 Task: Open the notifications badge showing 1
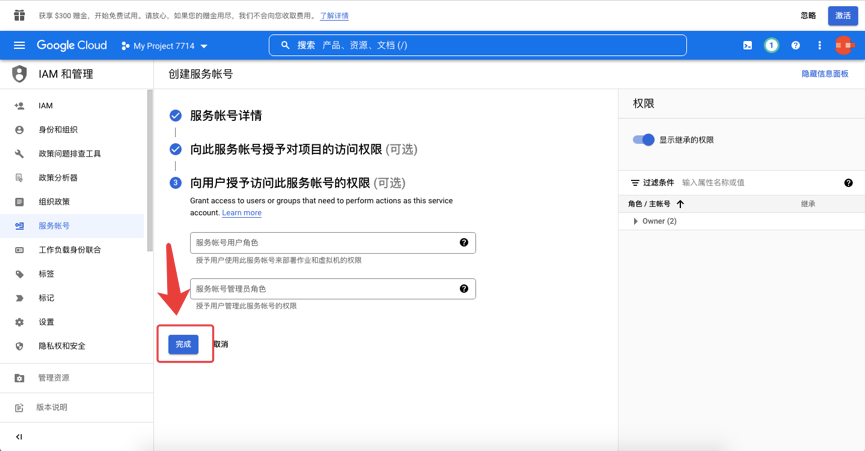771,45
